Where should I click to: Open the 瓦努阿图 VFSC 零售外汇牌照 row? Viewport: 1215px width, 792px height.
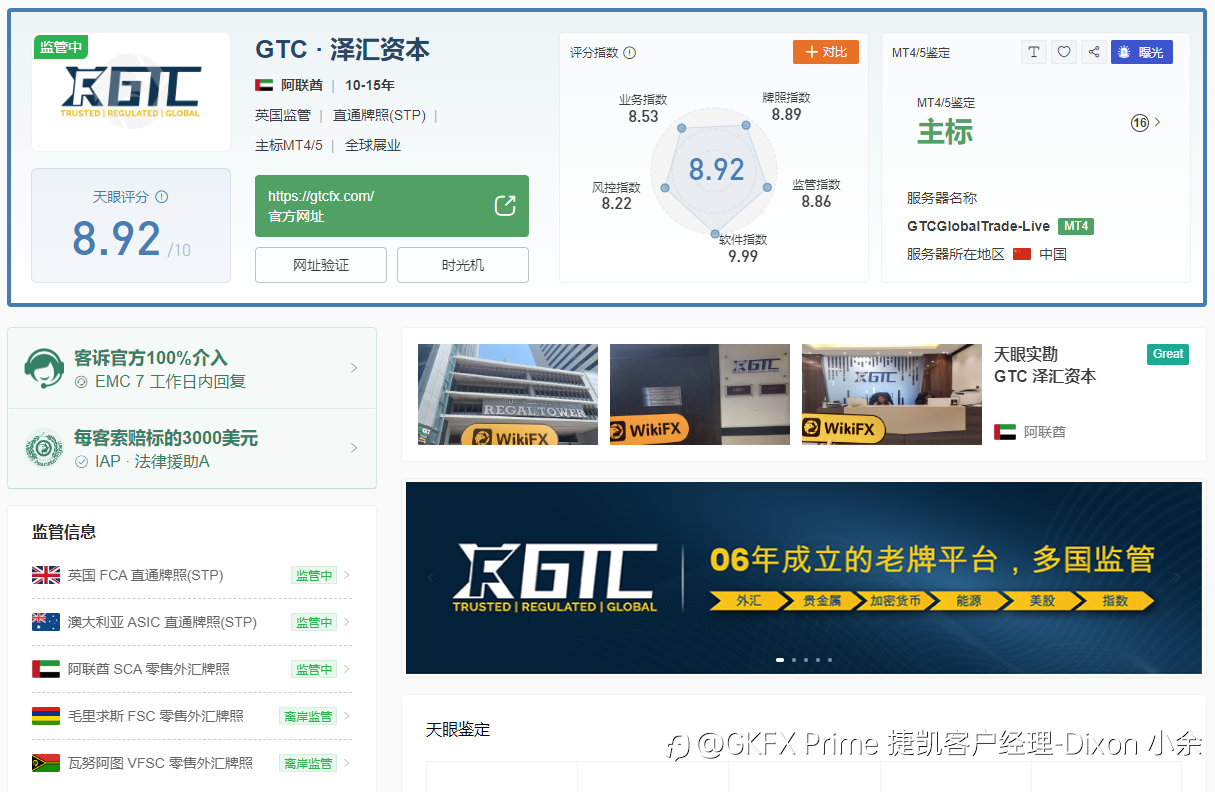tap(192, 763)
